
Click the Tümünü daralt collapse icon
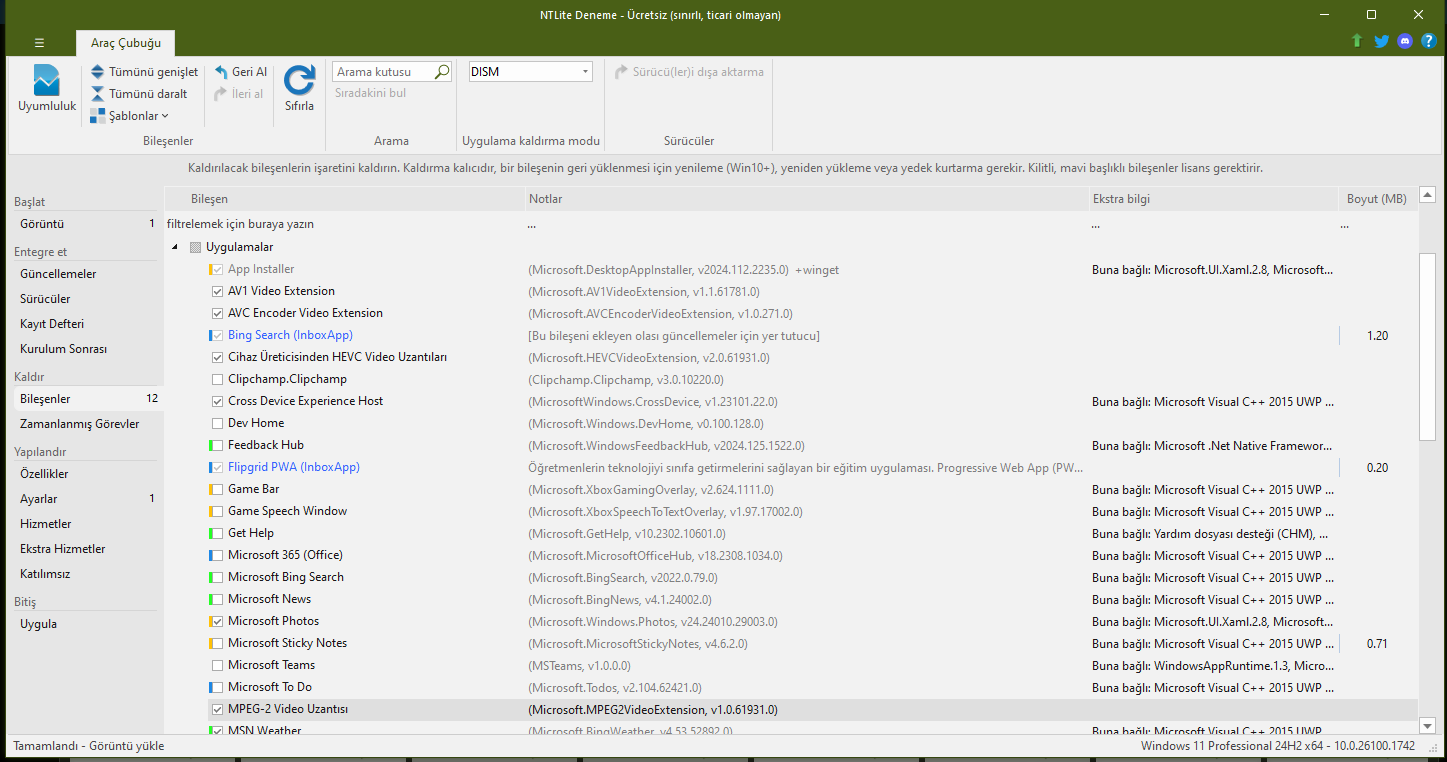(98, 94)
